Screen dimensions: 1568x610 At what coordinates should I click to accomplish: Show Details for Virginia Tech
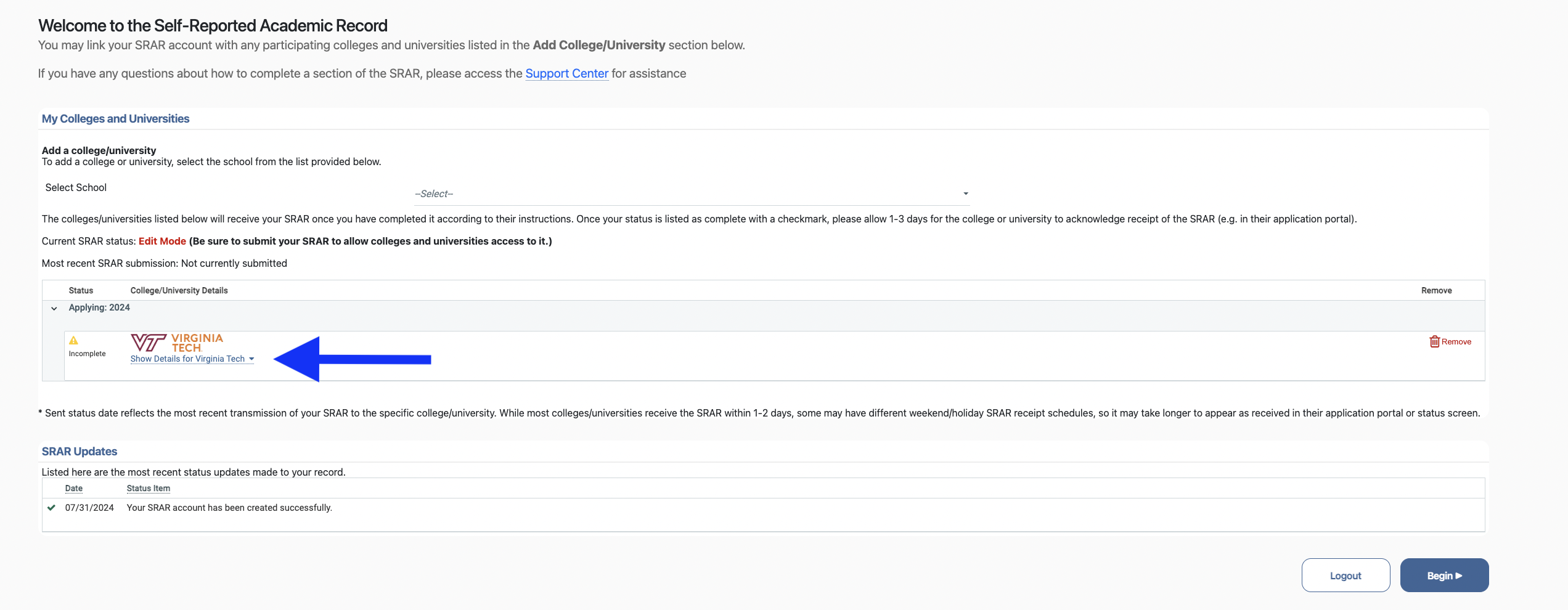pos(187,359)
